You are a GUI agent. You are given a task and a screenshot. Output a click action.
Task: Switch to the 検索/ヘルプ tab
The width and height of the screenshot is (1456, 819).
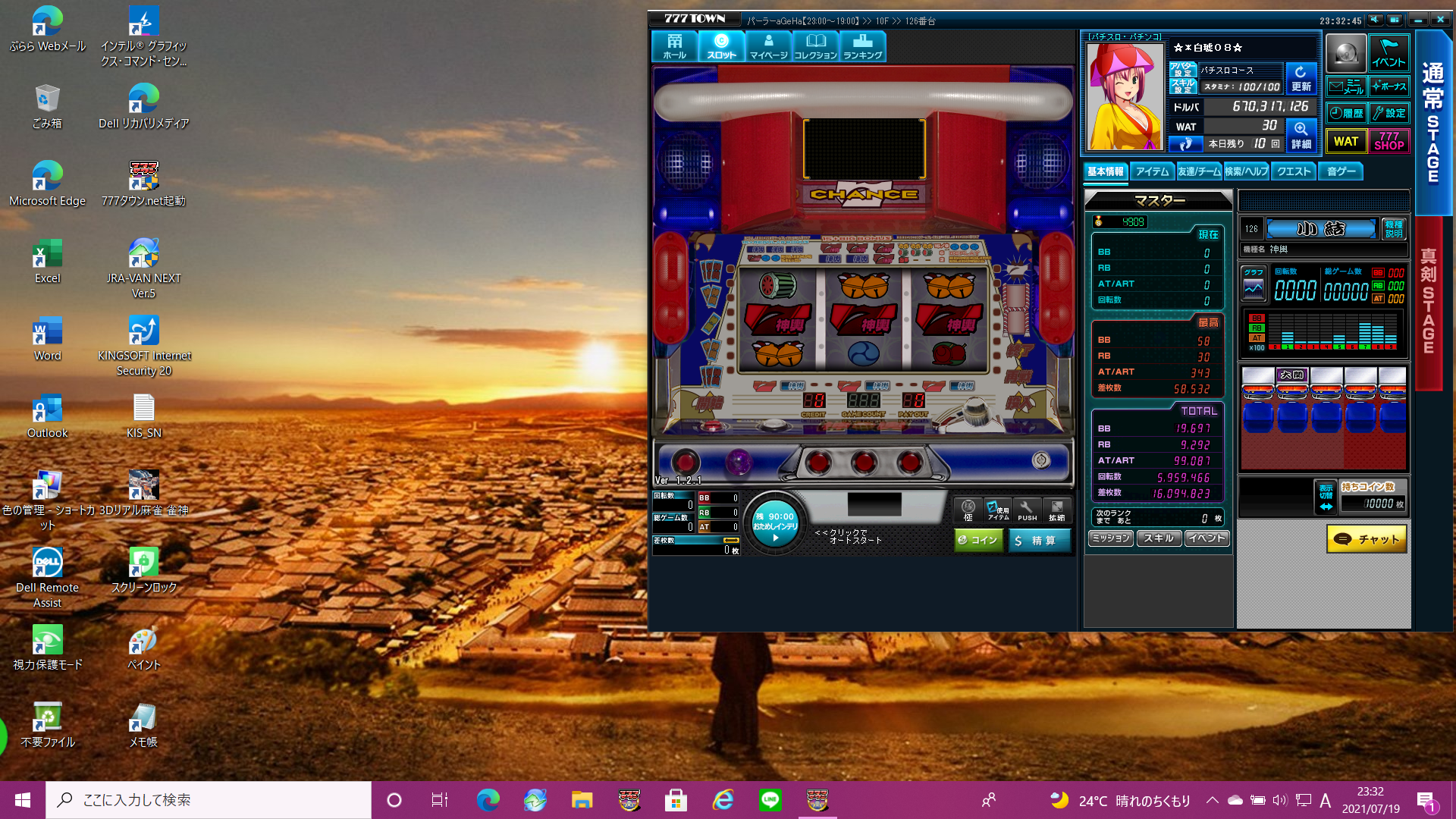pyautogui.click(x=1246, y=172)
